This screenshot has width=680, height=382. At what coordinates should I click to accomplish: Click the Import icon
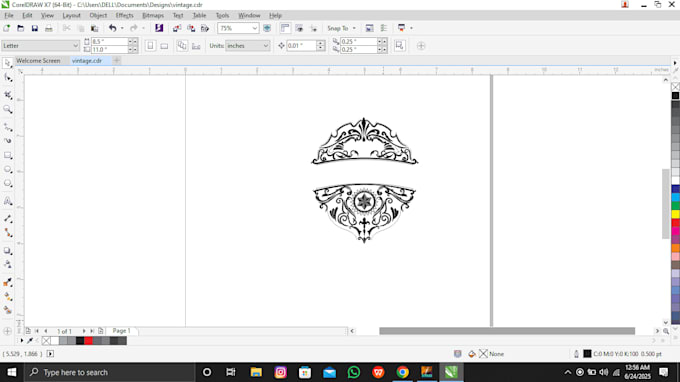tap(177, 28)
